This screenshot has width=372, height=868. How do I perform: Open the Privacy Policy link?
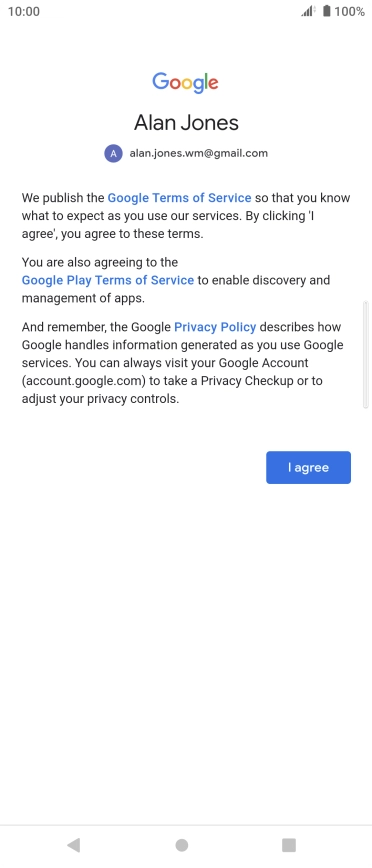[x=215, y=327]
